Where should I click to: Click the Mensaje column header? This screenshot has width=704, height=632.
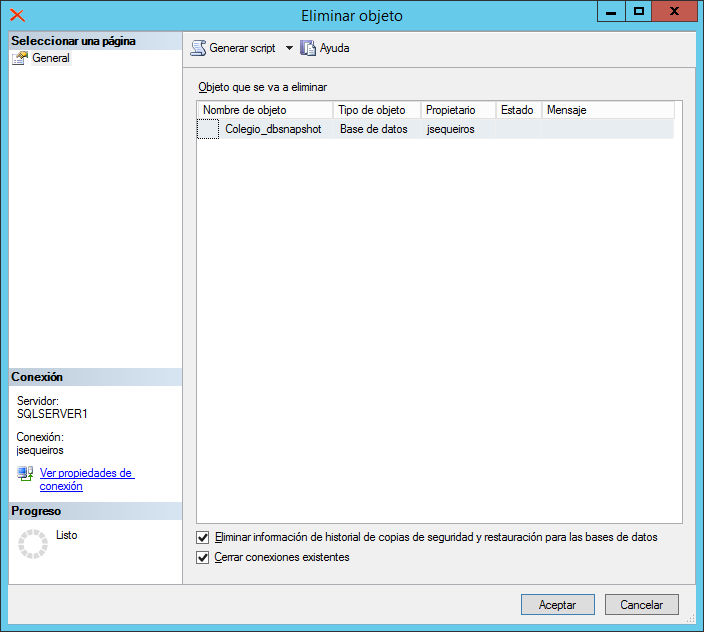click(608, 110)
